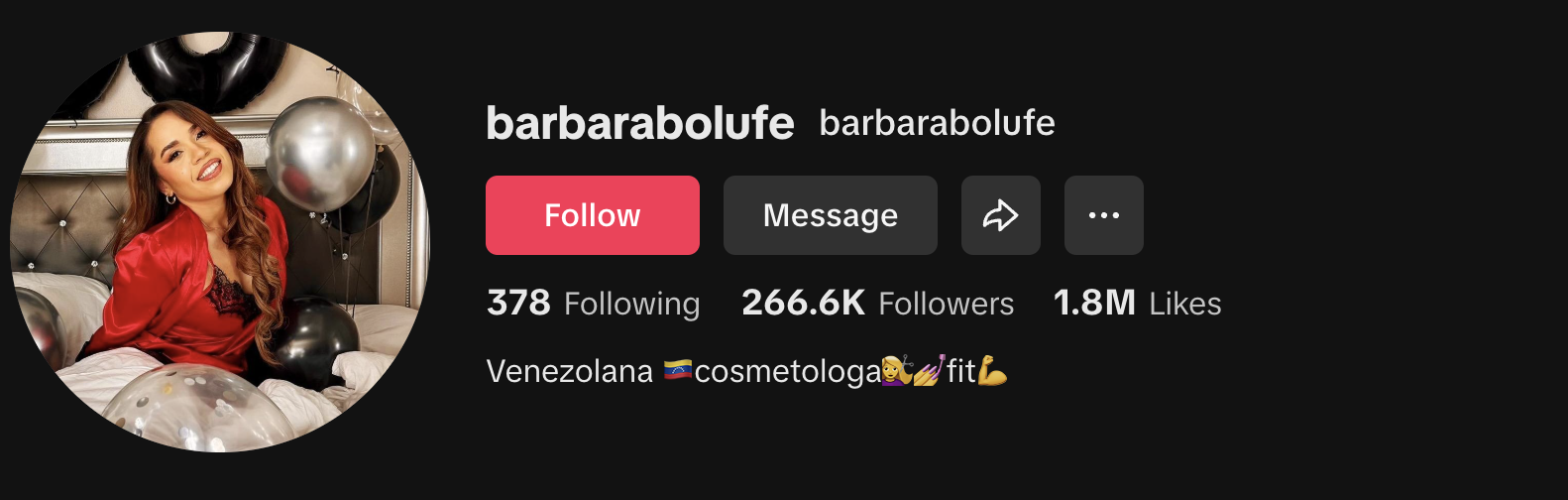Click the word fit in bio
1568x500 pixels.
(961, 371)
